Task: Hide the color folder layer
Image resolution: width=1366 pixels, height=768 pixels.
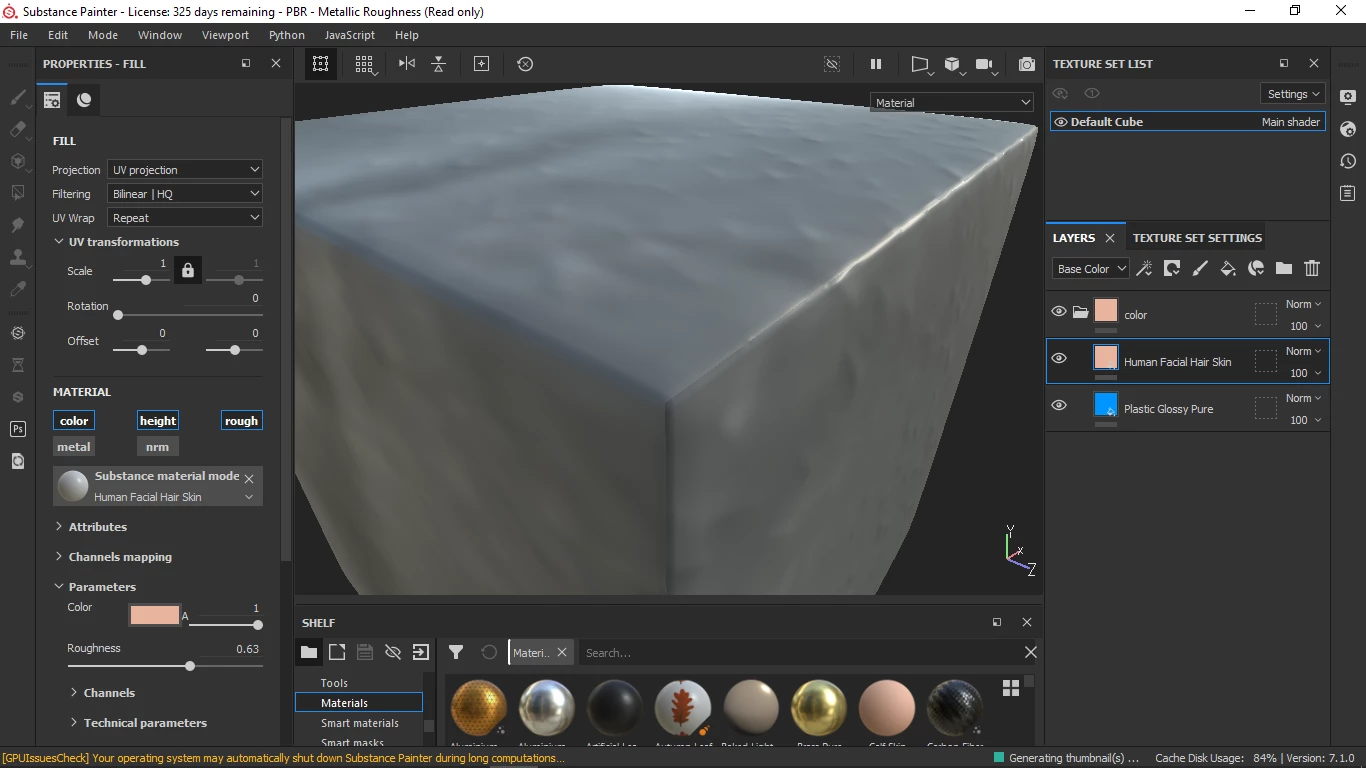Action: 1059,312
